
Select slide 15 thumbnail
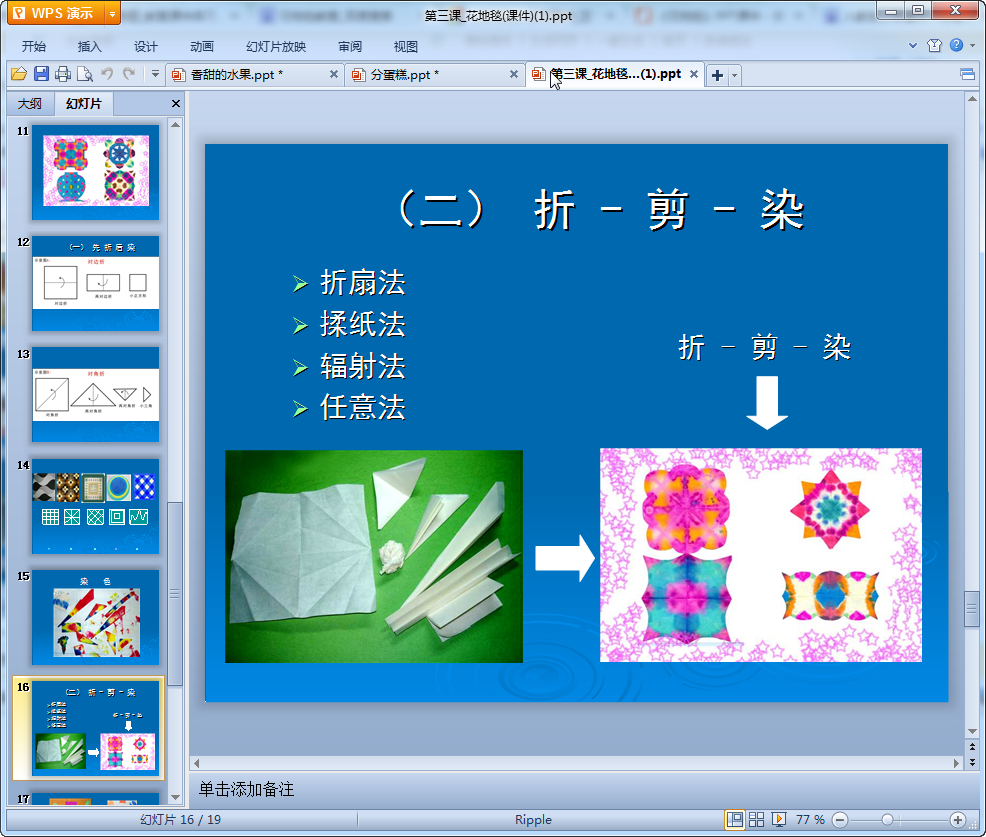tap(96, 618)
